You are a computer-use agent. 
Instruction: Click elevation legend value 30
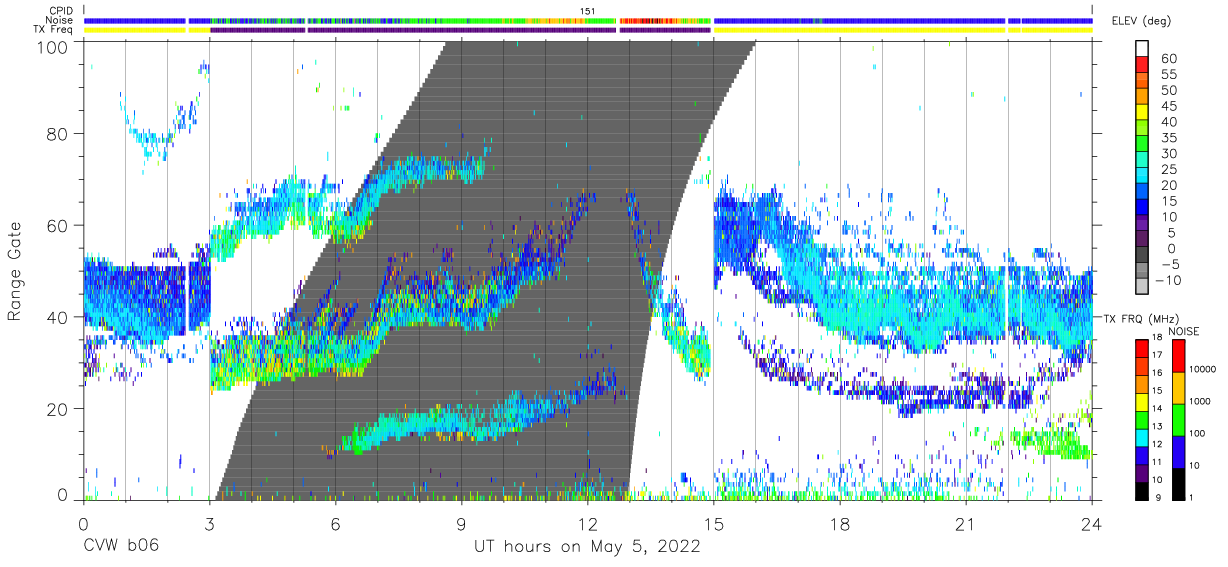[1168, 153]
